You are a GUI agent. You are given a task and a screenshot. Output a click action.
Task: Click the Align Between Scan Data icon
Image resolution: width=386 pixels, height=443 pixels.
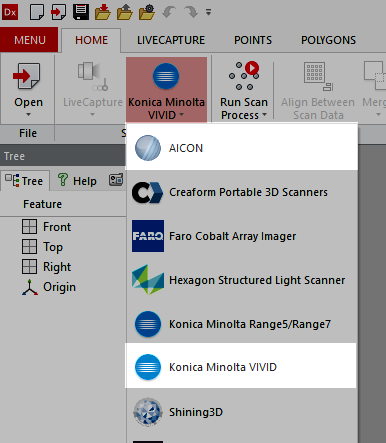(318, 77)
